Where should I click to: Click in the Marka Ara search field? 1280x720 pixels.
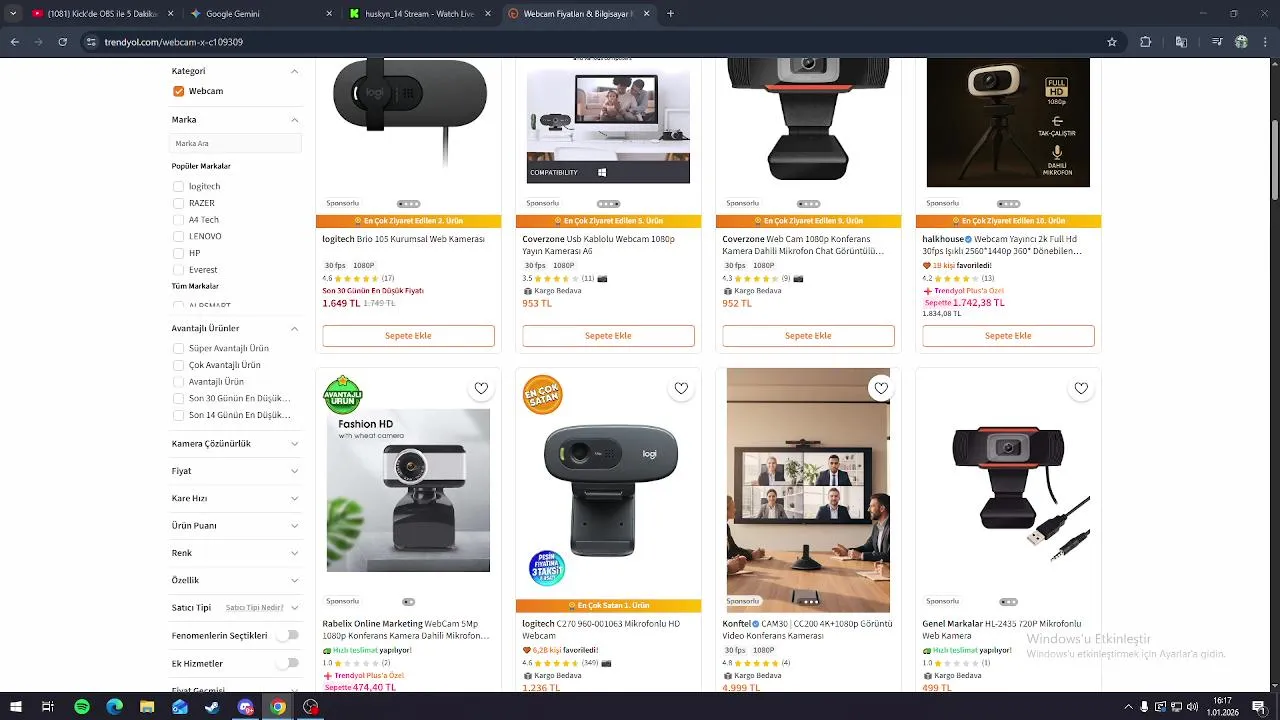(236, 143)
